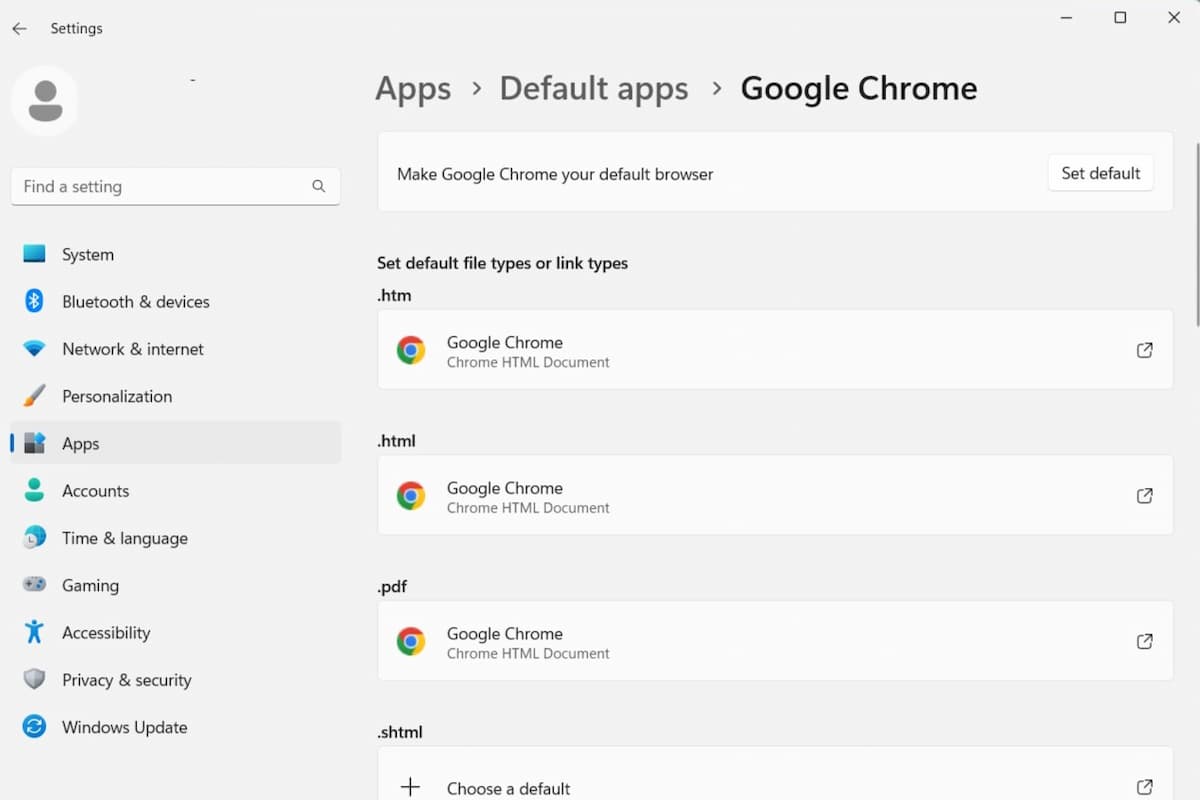This screenshot has width=1200, height=800.
Task: Click the Privacy & security shield icon
Action: 34,679
